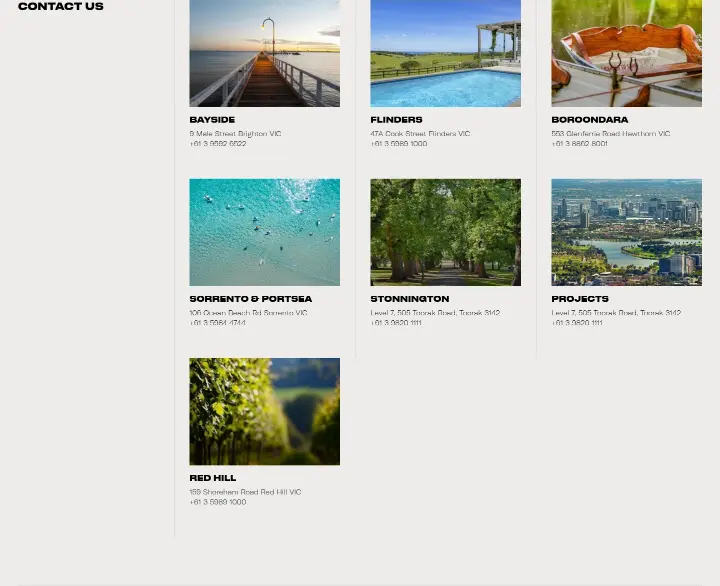Call the Stonnington office phone number

[x=396, y=323]
